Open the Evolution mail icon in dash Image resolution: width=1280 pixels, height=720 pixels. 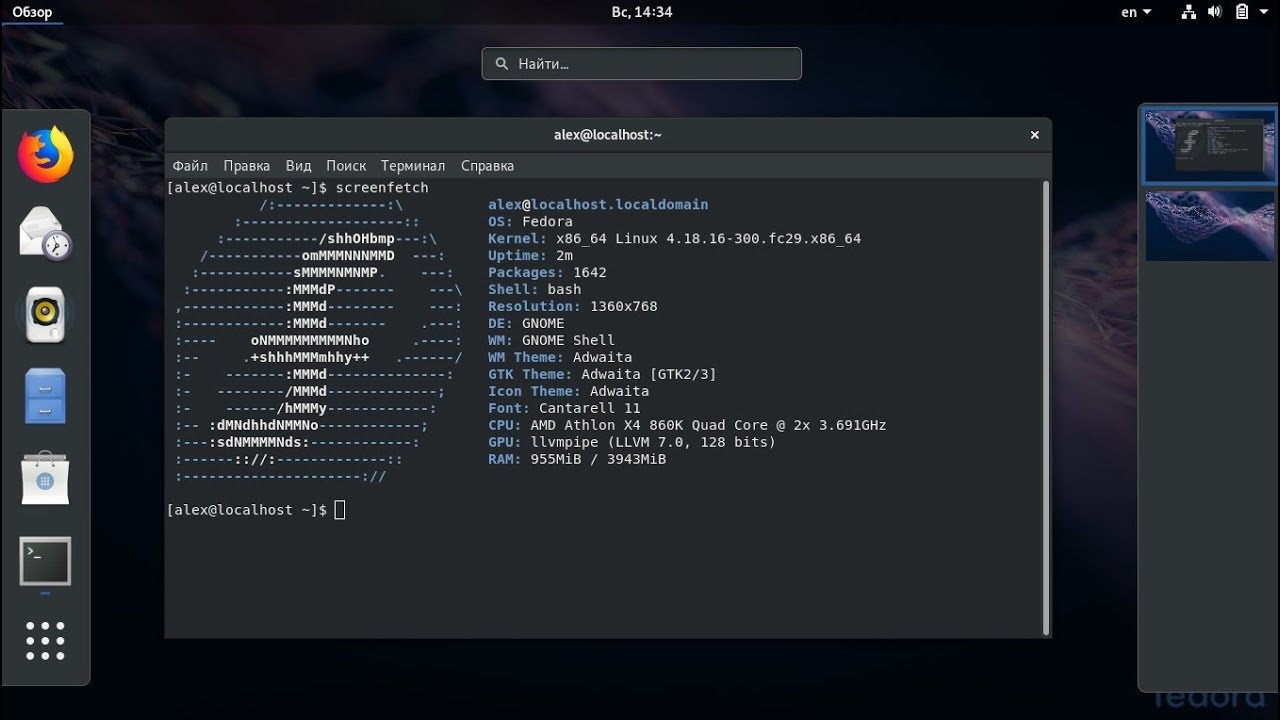[45, 233]
